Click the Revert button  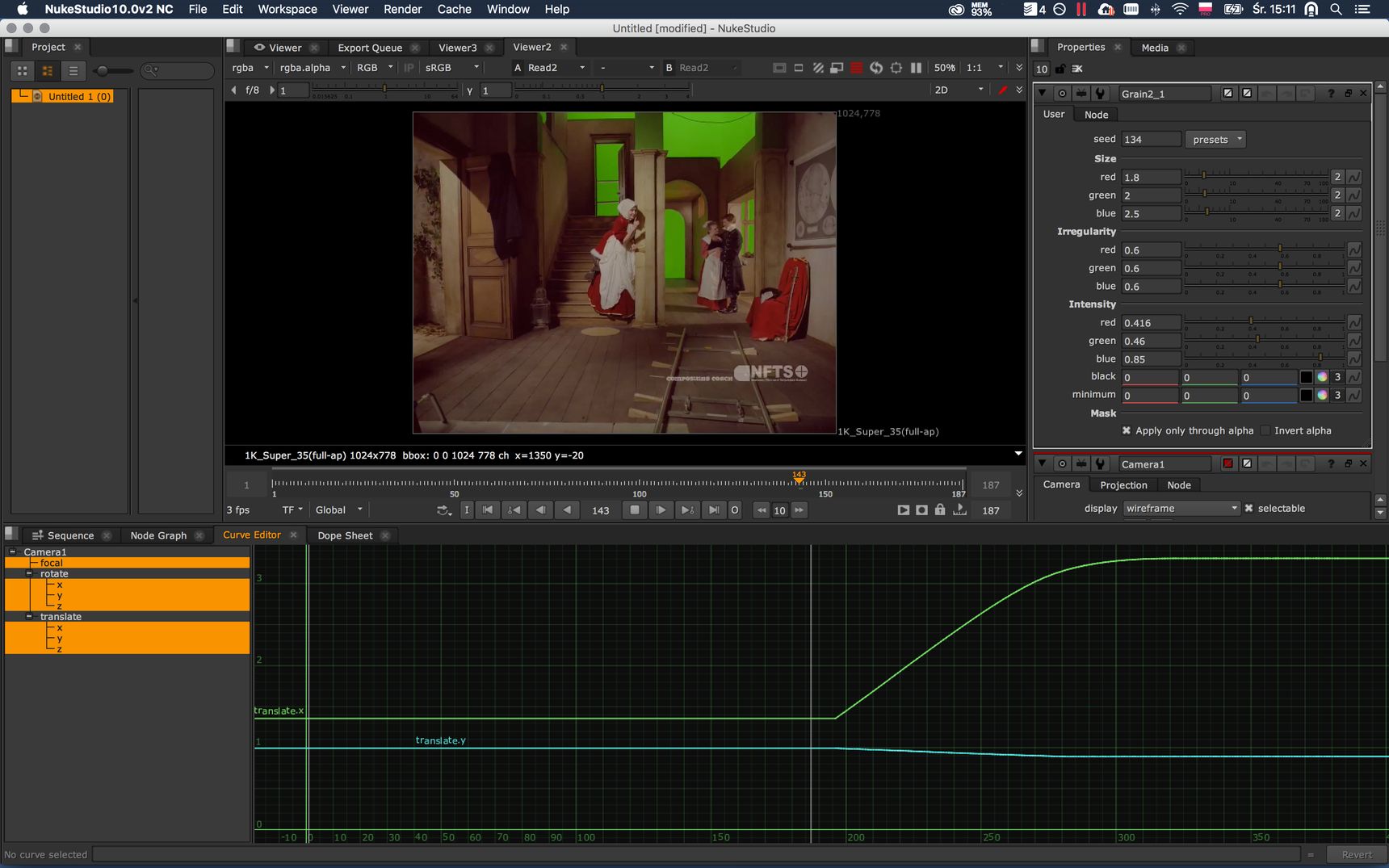(x=1357, y=855)
